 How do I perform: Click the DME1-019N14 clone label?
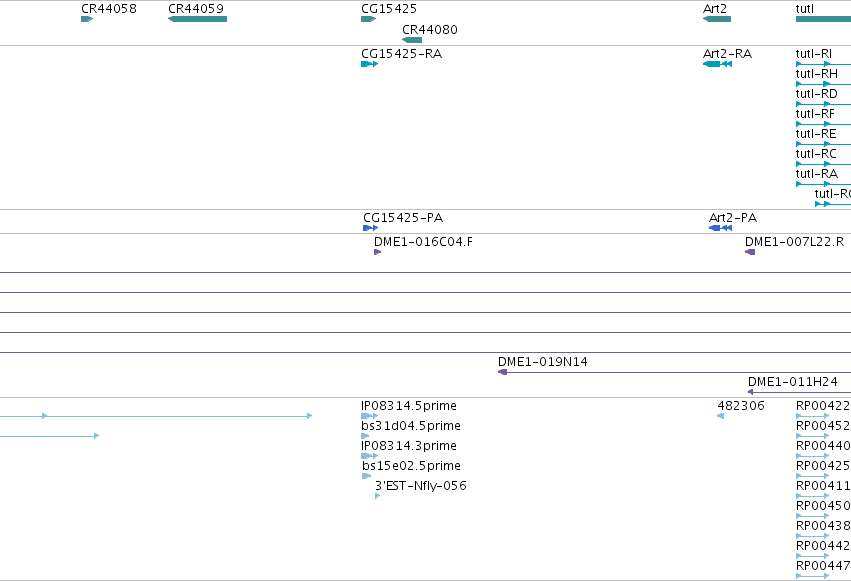[x=543, y=362]
